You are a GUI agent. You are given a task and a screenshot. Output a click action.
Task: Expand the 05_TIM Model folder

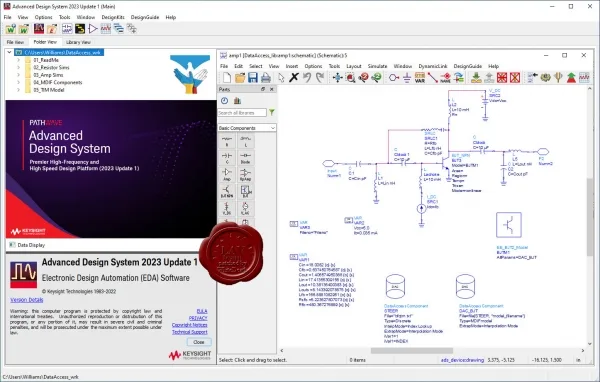[x=18, y=90]
